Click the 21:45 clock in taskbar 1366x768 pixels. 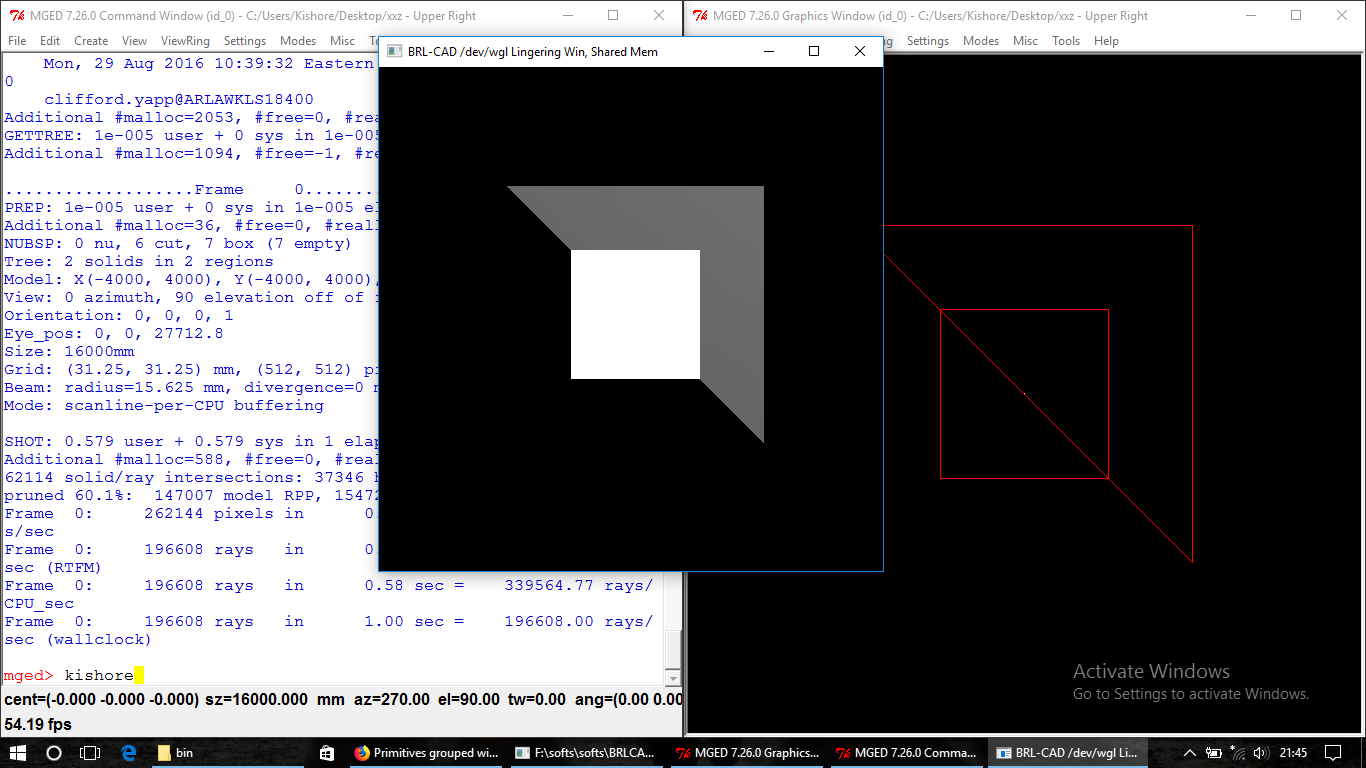1293,753
